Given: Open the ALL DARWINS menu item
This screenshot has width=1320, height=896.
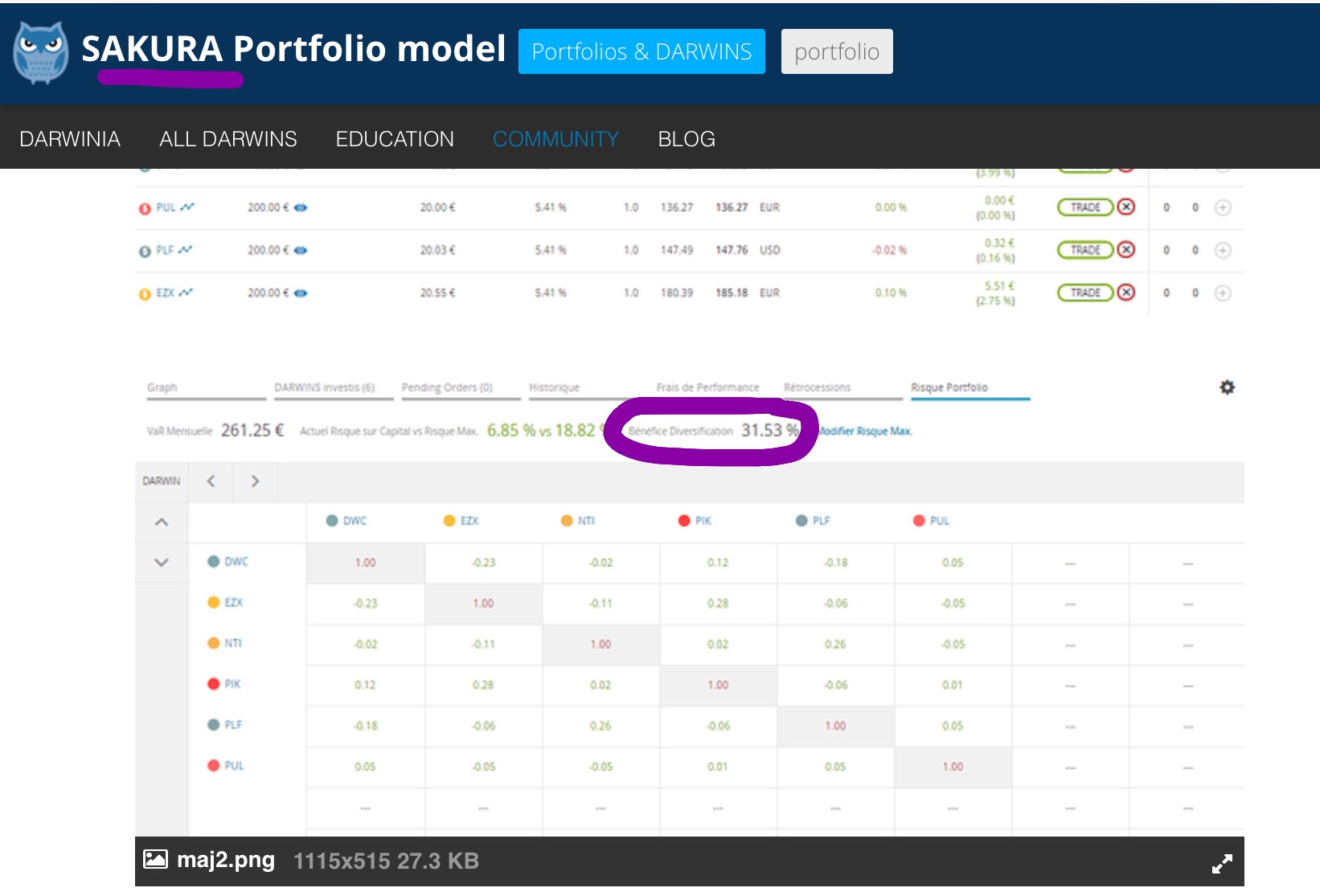Looking at the screenshot, I should click(x=228, y=139).
